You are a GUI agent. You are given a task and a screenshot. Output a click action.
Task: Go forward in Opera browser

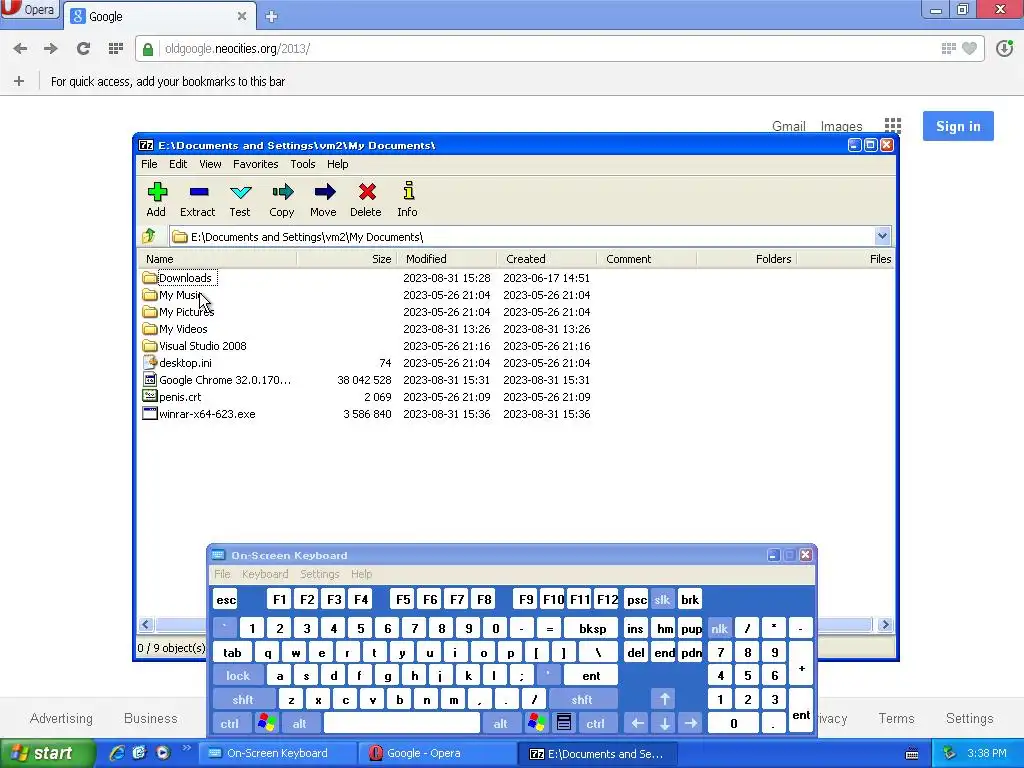[50, 48]
